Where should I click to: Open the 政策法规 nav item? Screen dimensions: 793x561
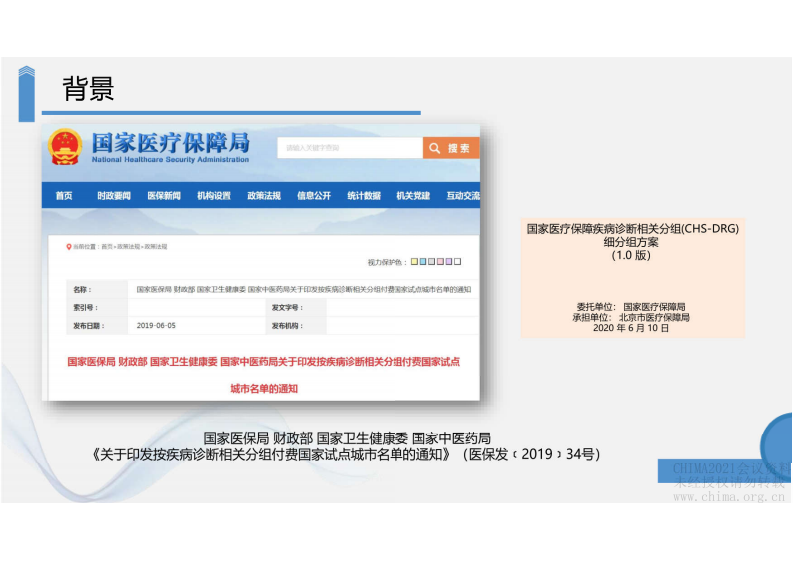[x=264, y=196]
